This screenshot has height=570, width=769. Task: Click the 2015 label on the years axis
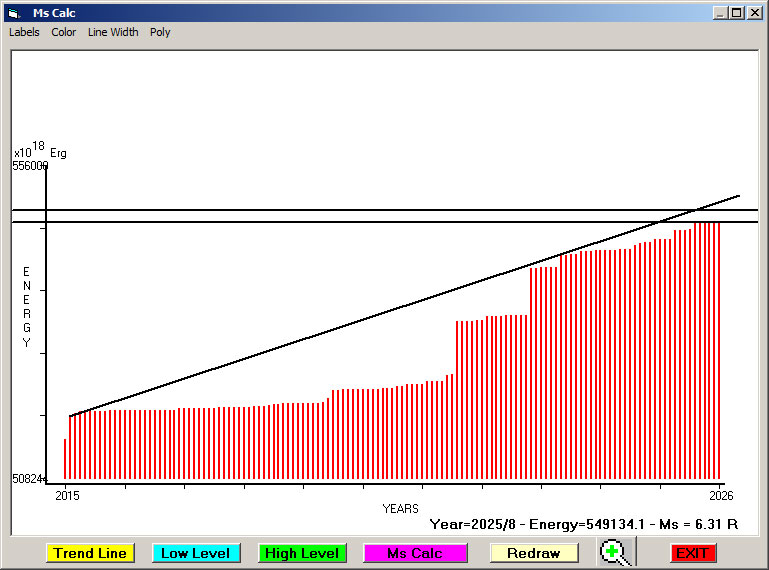pos(67,495)
